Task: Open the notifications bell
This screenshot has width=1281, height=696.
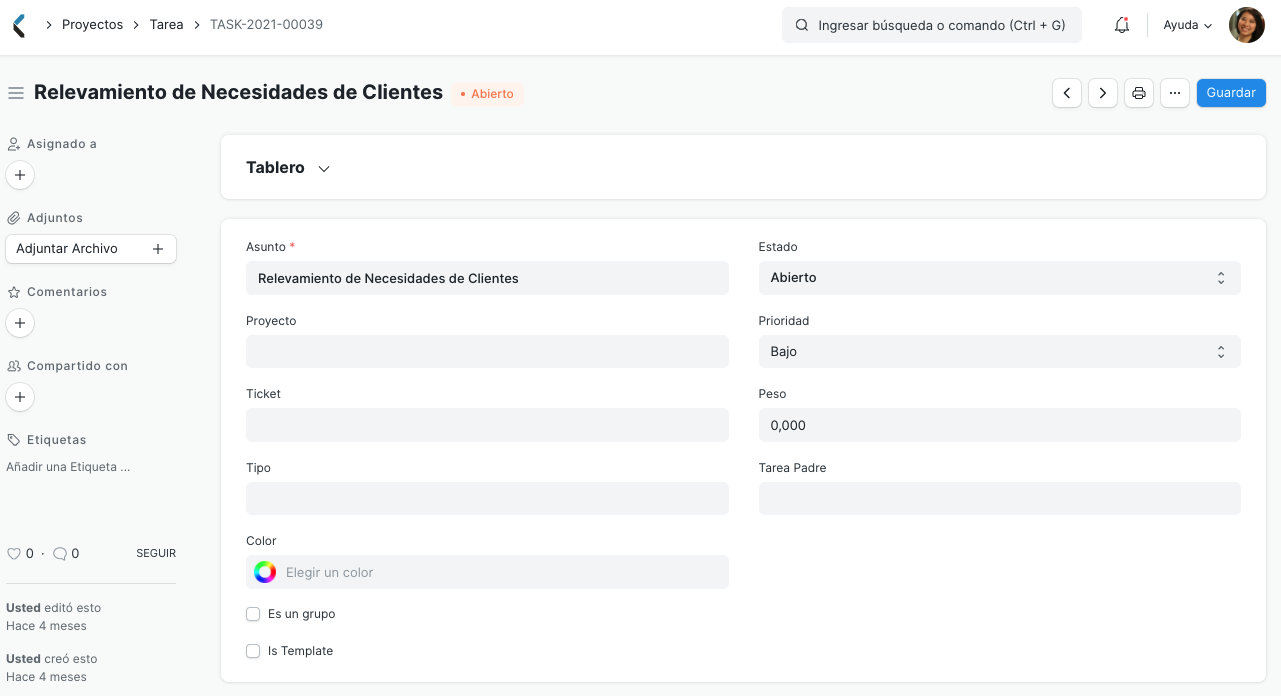Action: [1122, 25]
